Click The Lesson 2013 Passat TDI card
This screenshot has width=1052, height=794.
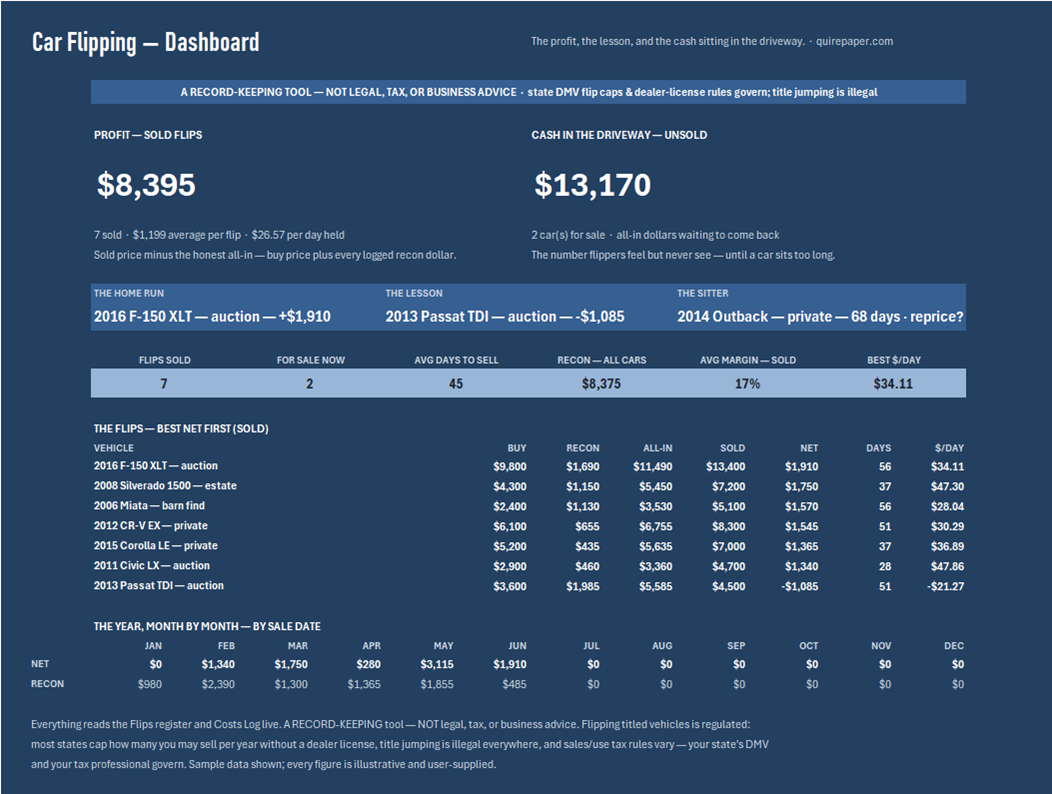[x=529, y=307]
